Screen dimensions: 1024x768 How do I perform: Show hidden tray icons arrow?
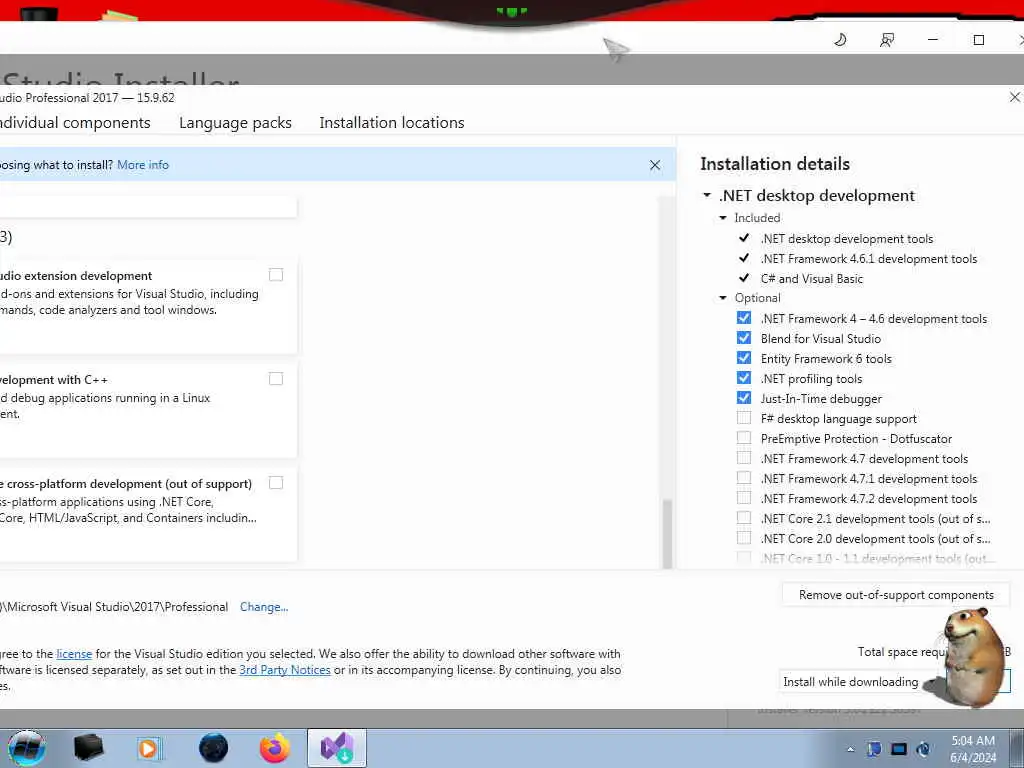pos(850,749)
